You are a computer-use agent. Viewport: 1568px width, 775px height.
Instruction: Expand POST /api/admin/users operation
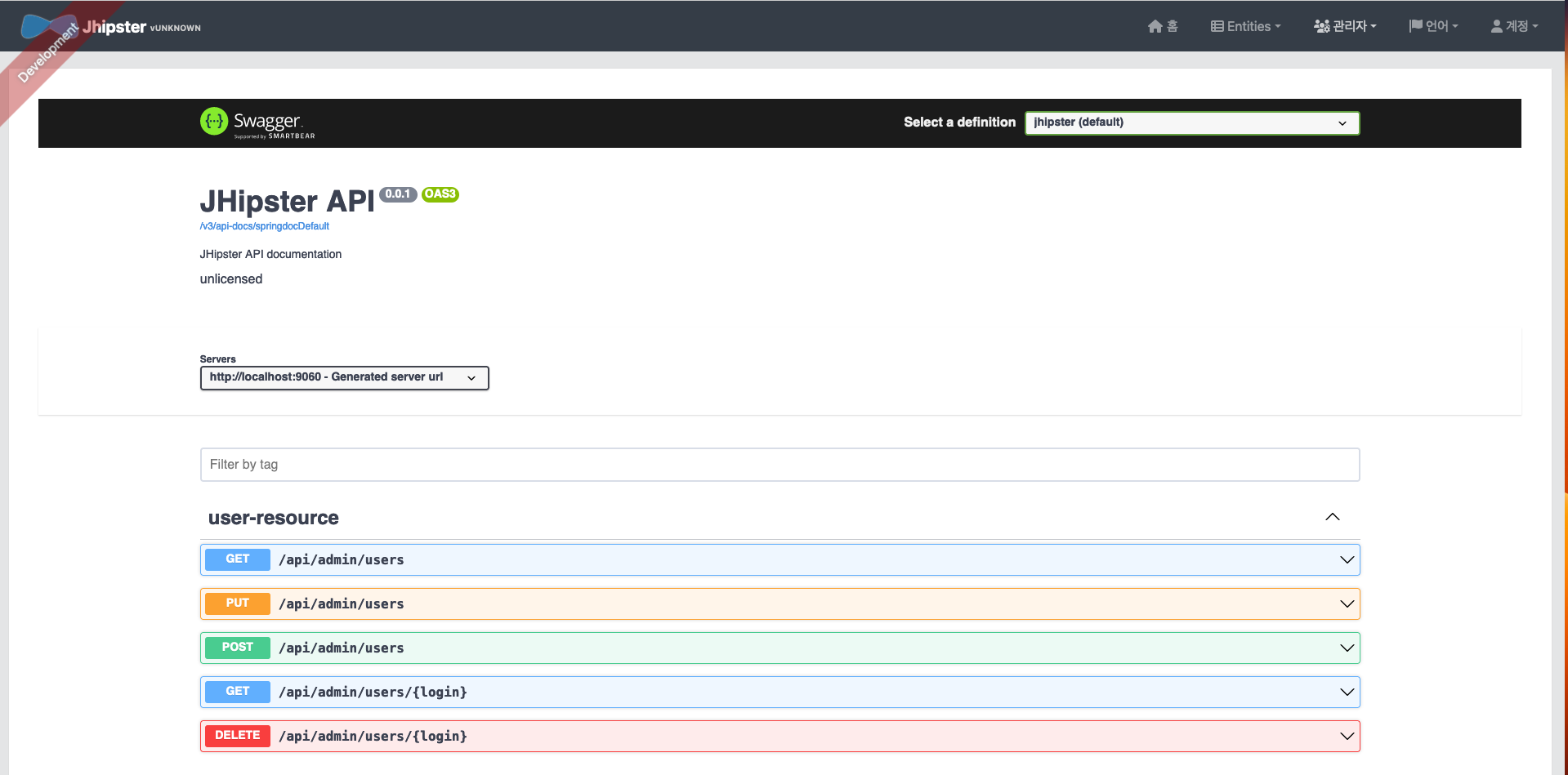(780, 648)
